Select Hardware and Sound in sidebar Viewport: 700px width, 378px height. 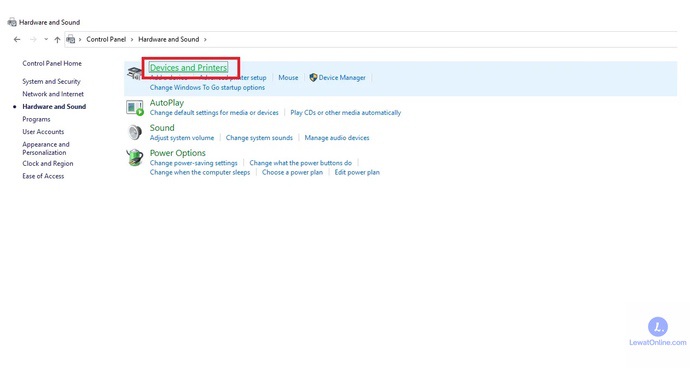(x=54, y=107)
